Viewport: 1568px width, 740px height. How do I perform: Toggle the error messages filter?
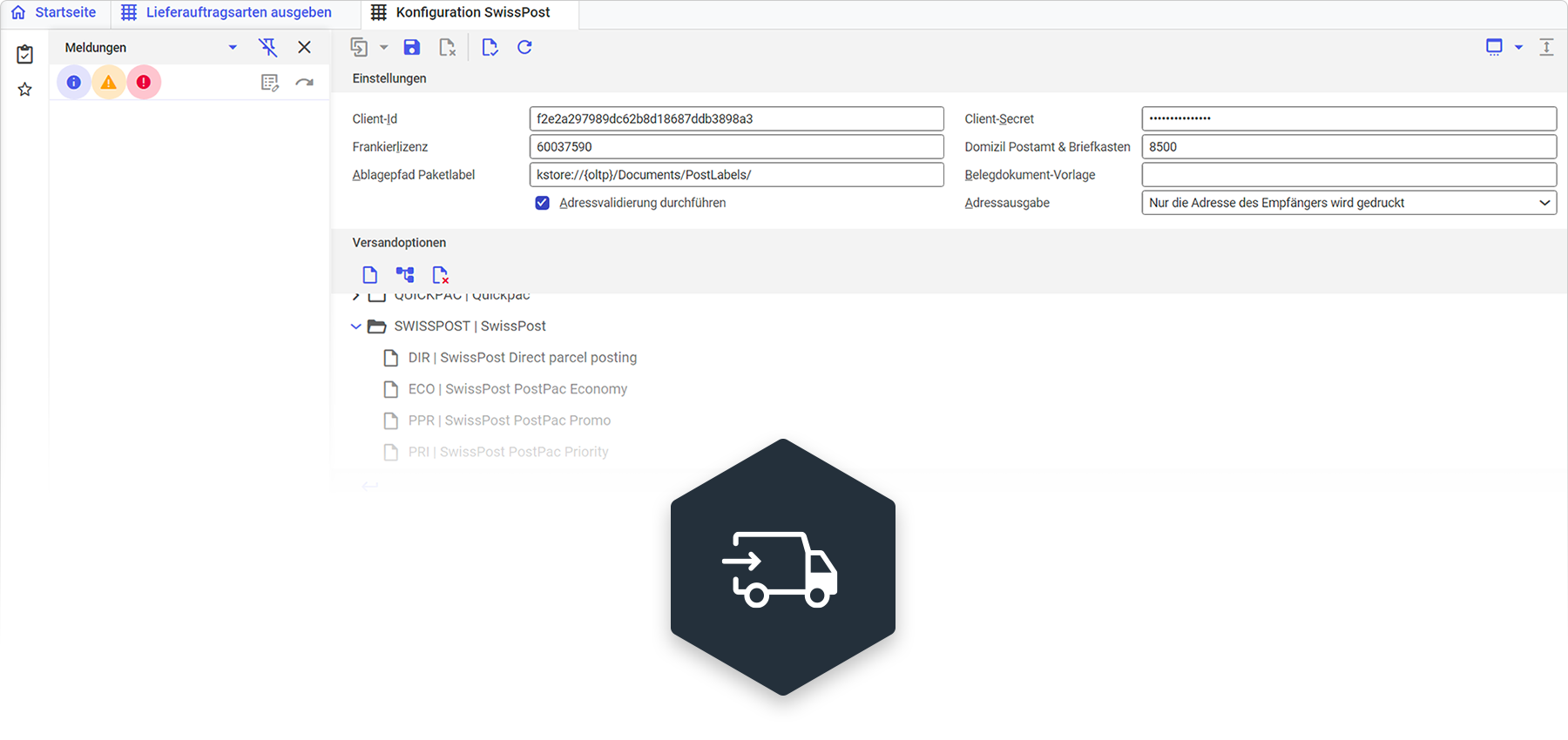click(x=144, y=83)
